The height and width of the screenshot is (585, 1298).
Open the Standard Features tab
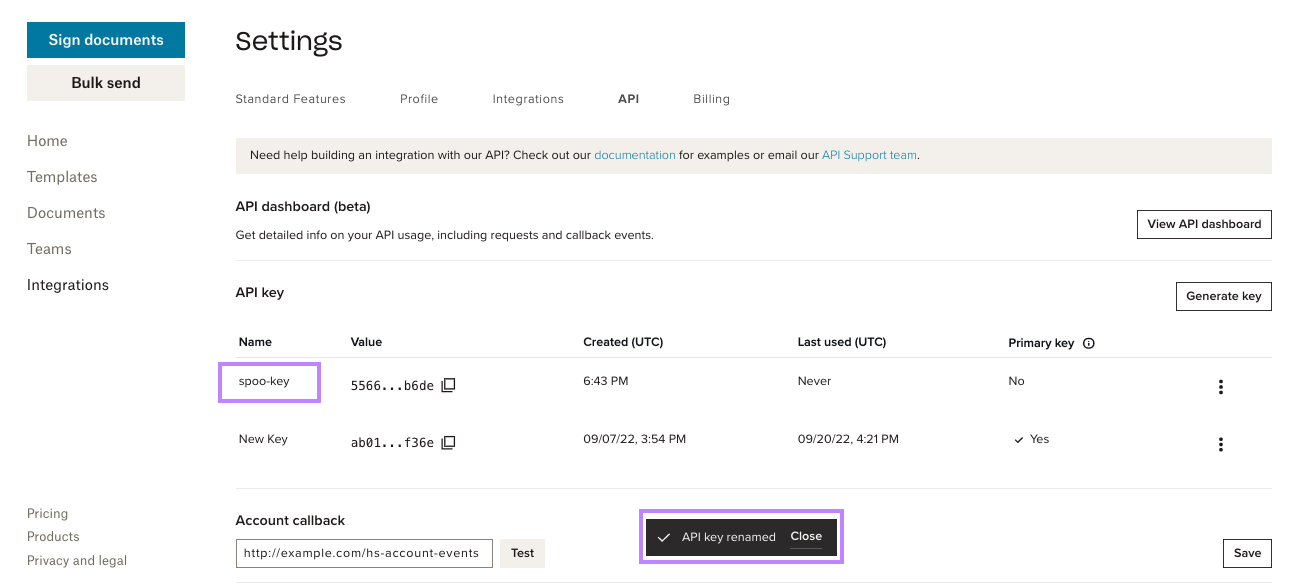[x=290, y=98]
